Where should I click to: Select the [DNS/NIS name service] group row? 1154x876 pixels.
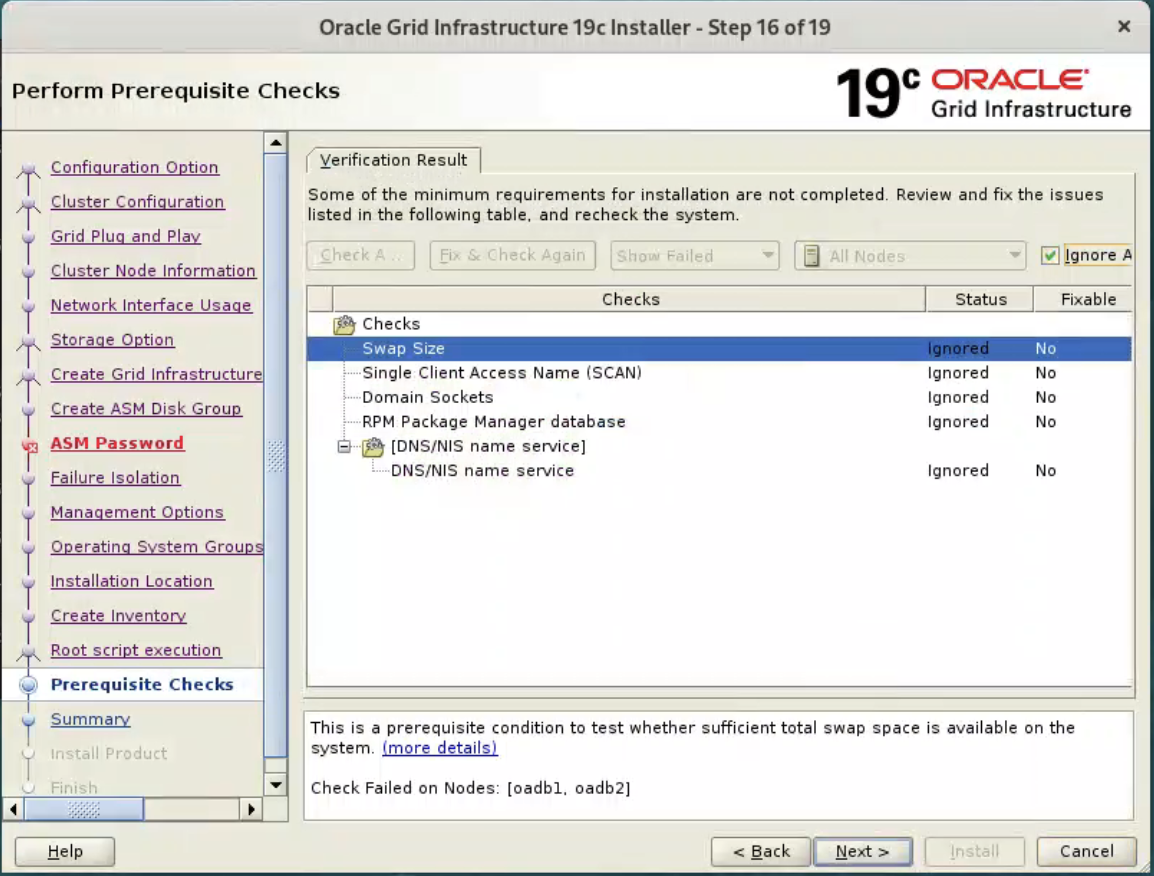719,446
